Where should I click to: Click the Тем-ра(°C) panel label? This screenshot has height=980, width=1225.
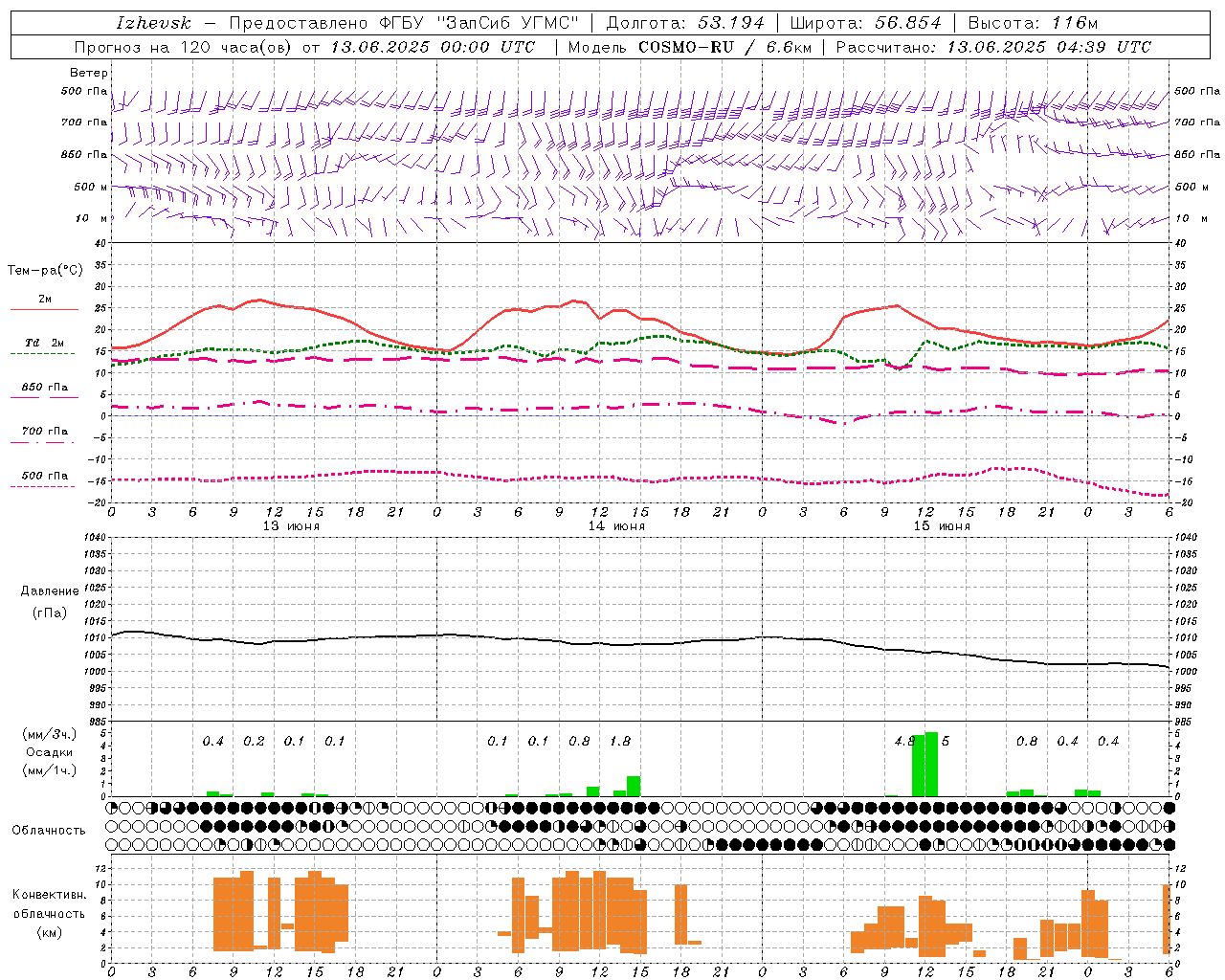(45, 271)
